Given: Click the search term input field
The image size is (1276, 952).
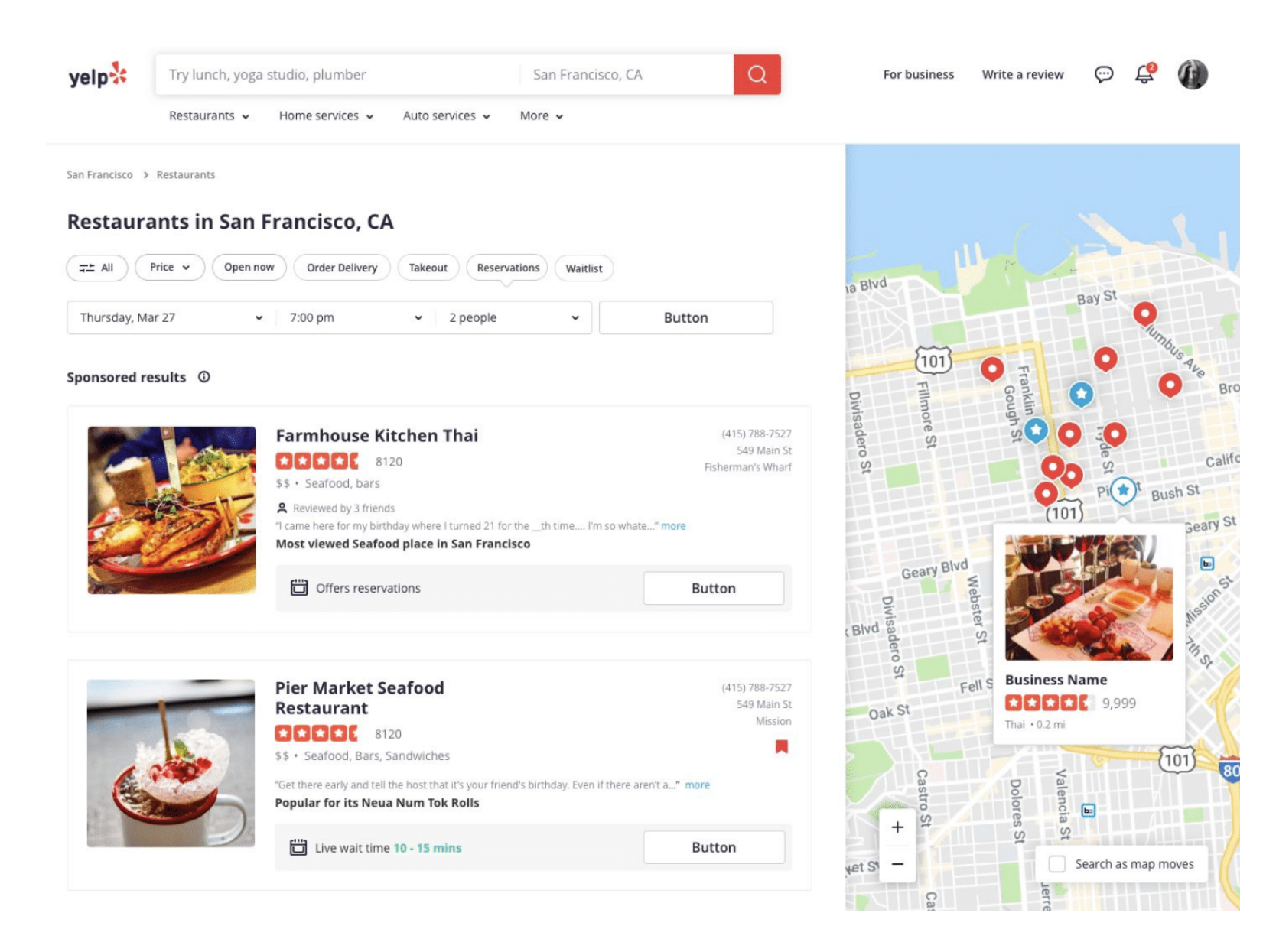Looking at the screenshot, I should (337, 74).
